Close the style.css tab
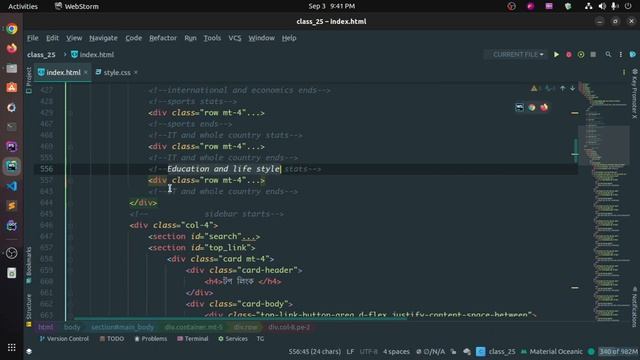Screen dimensions: 640x360 click(x=136, y=72)
